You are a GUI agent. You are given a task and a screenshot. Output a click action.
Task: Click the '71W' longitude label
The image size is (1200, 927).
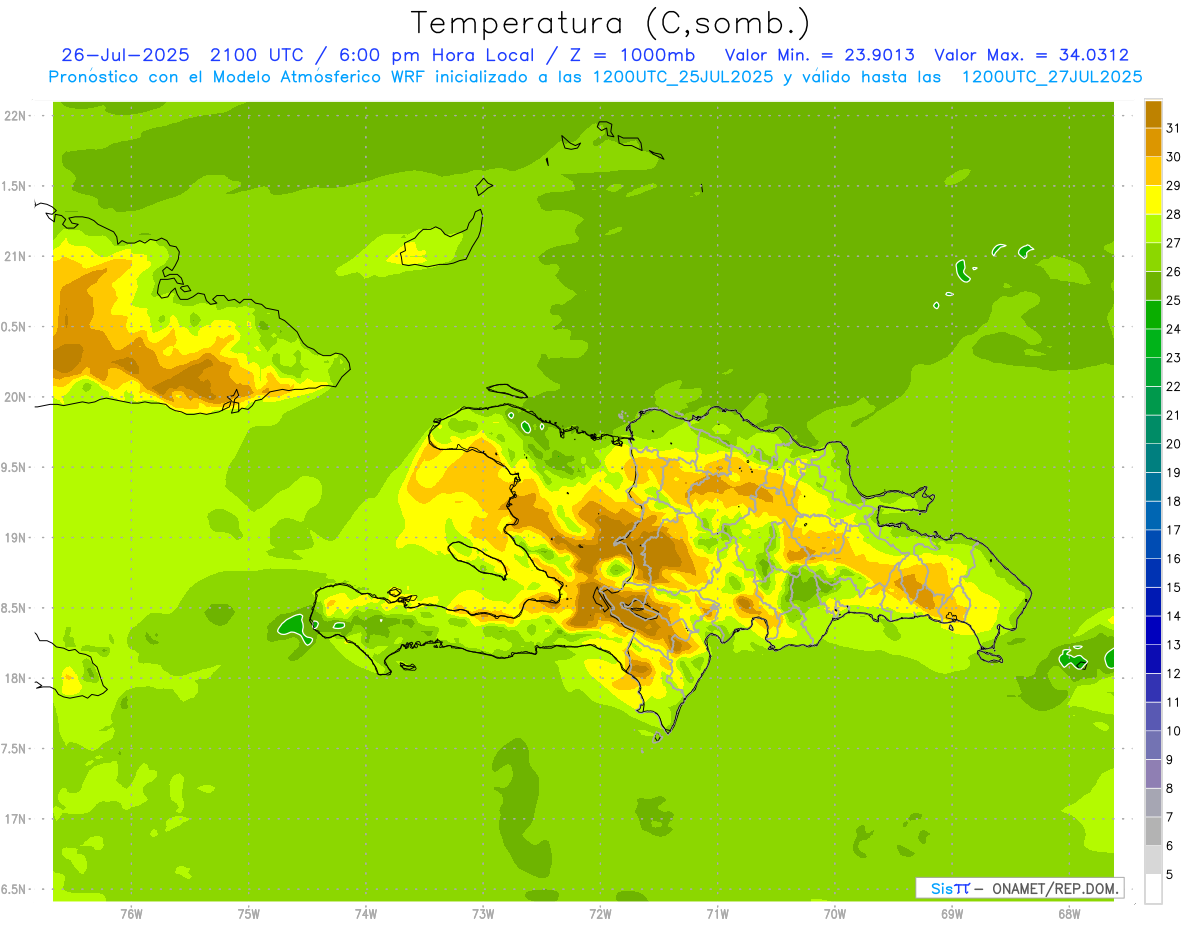(x=717, y=913)
